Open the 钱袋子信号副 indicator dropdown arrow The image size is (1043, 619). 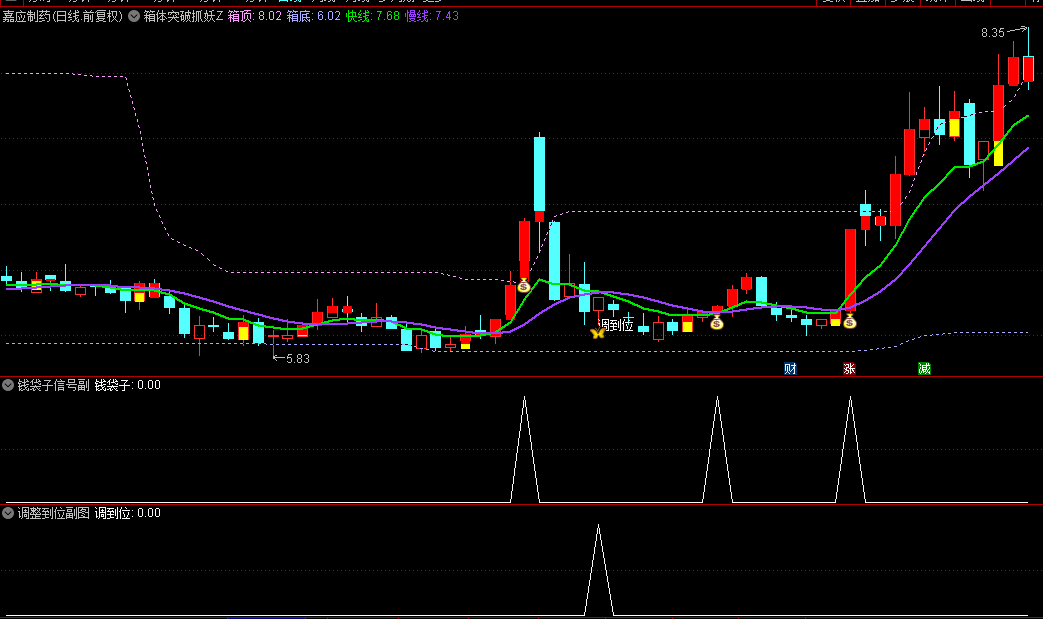(x=8, y=385)
